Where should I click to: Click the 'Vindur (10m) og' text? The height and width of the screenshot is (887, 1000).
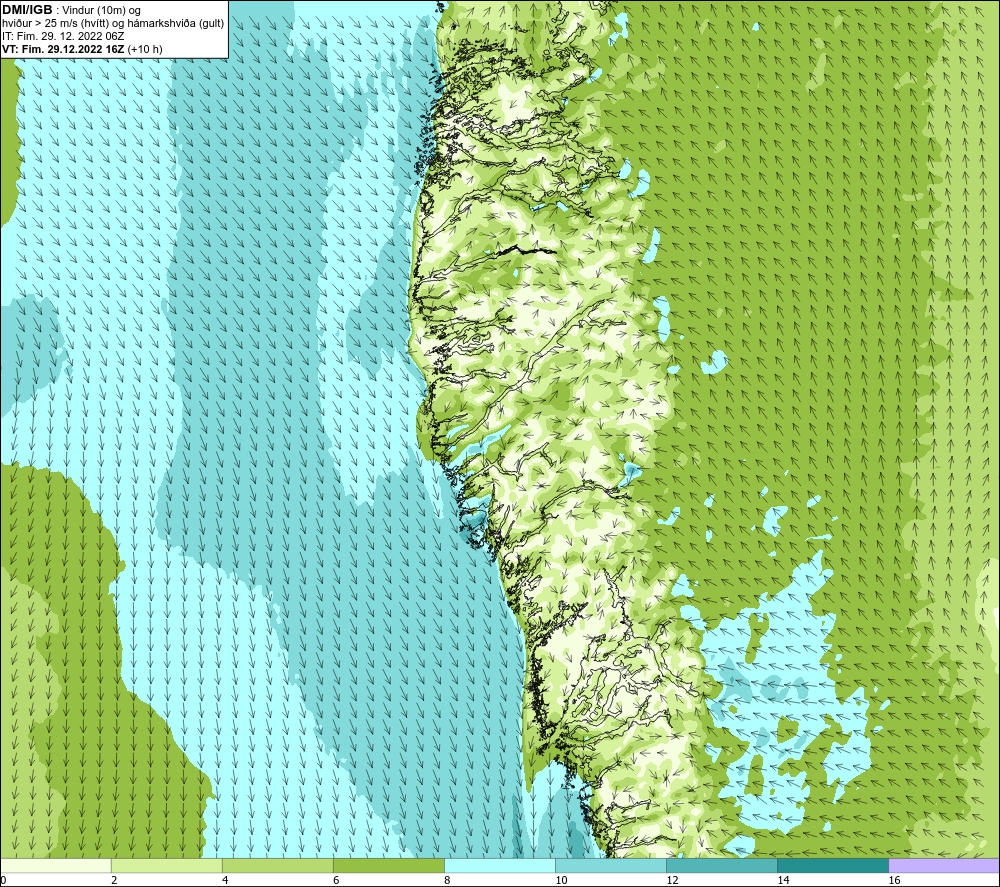coord(101,11)
